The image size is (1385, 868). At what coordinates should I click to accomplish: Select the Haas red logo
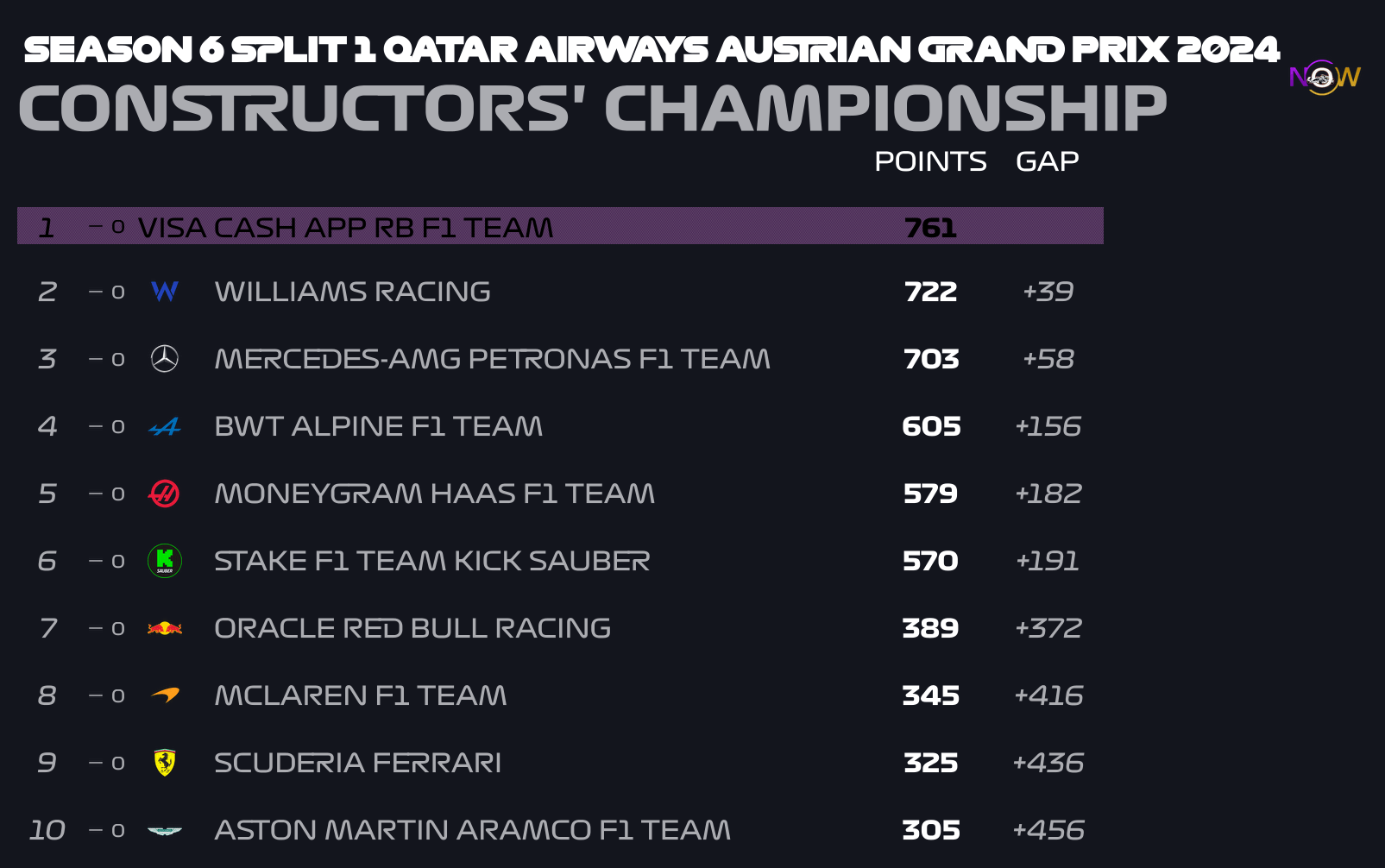tap(165, 494)
